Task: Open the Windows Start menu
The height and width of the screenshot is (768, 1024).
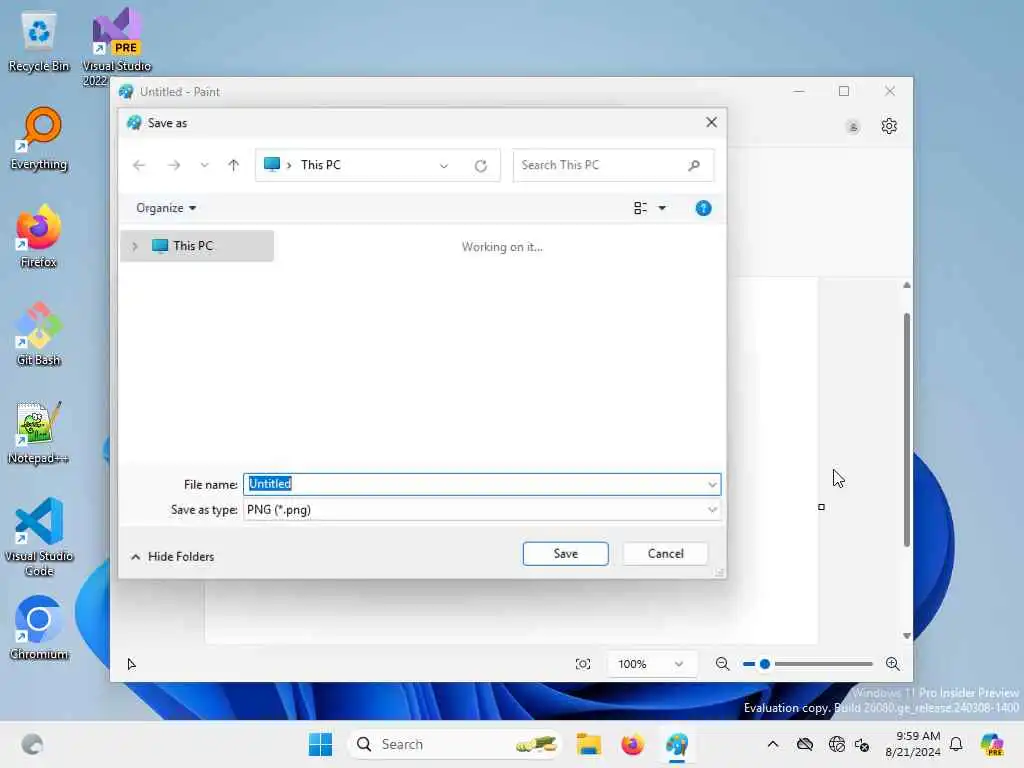Action: point(320,744)
